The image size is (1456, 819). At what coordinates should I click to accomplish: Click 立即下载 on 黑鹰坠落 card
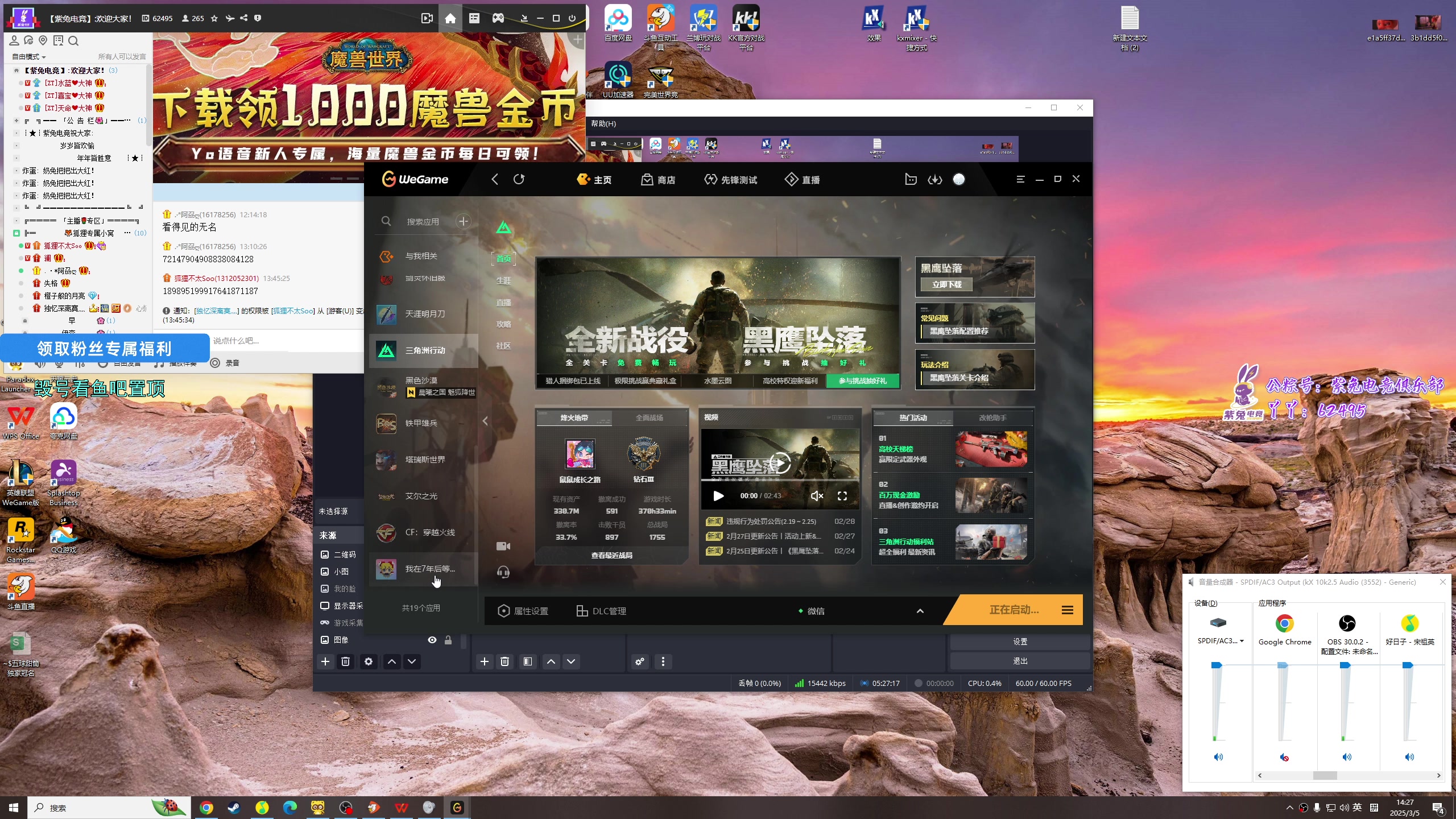(x=947, y=284)
